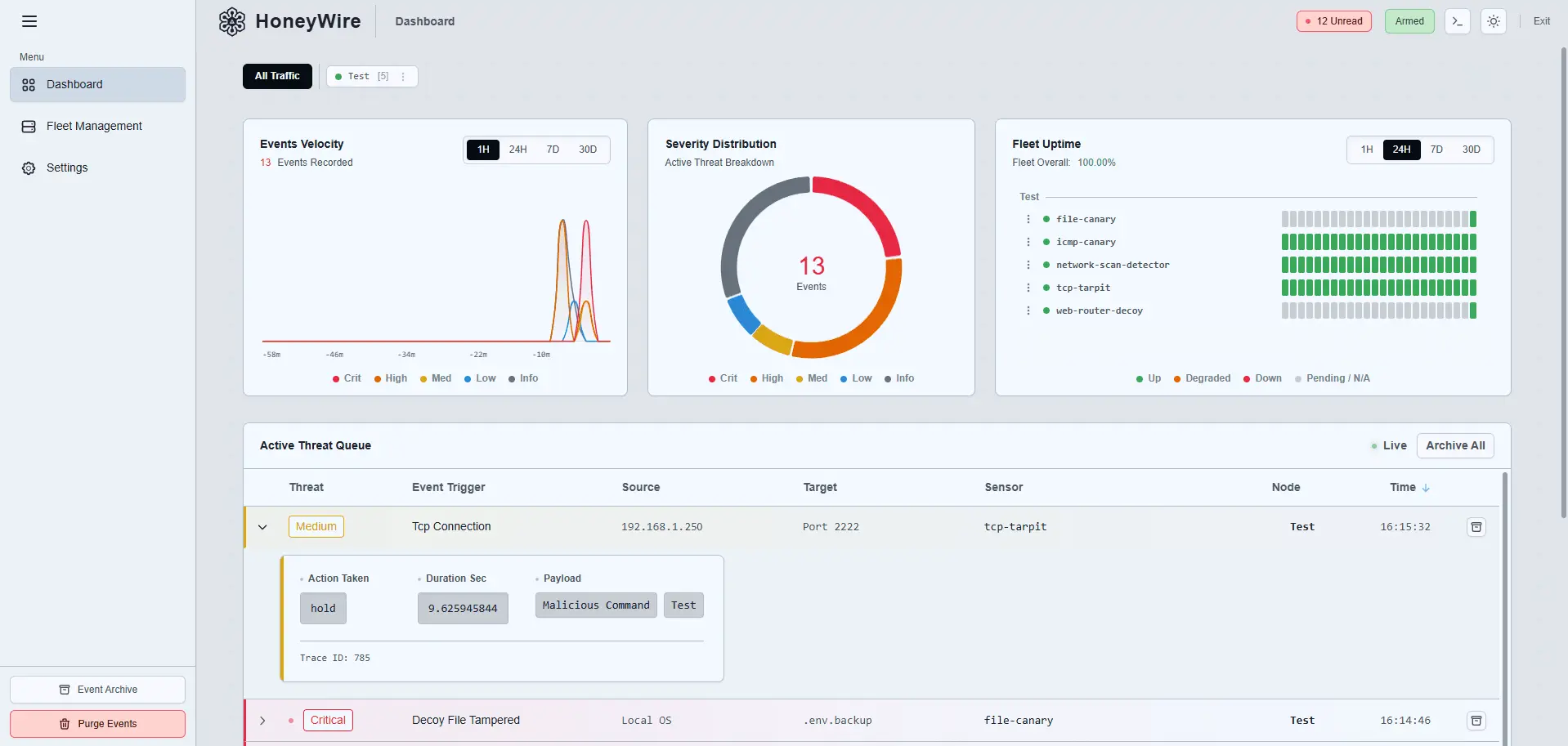Image resolution: width=1568 pixels, height=746 pixels.
Task: Click the Fleet Management server icon
Action: point(29,127)
